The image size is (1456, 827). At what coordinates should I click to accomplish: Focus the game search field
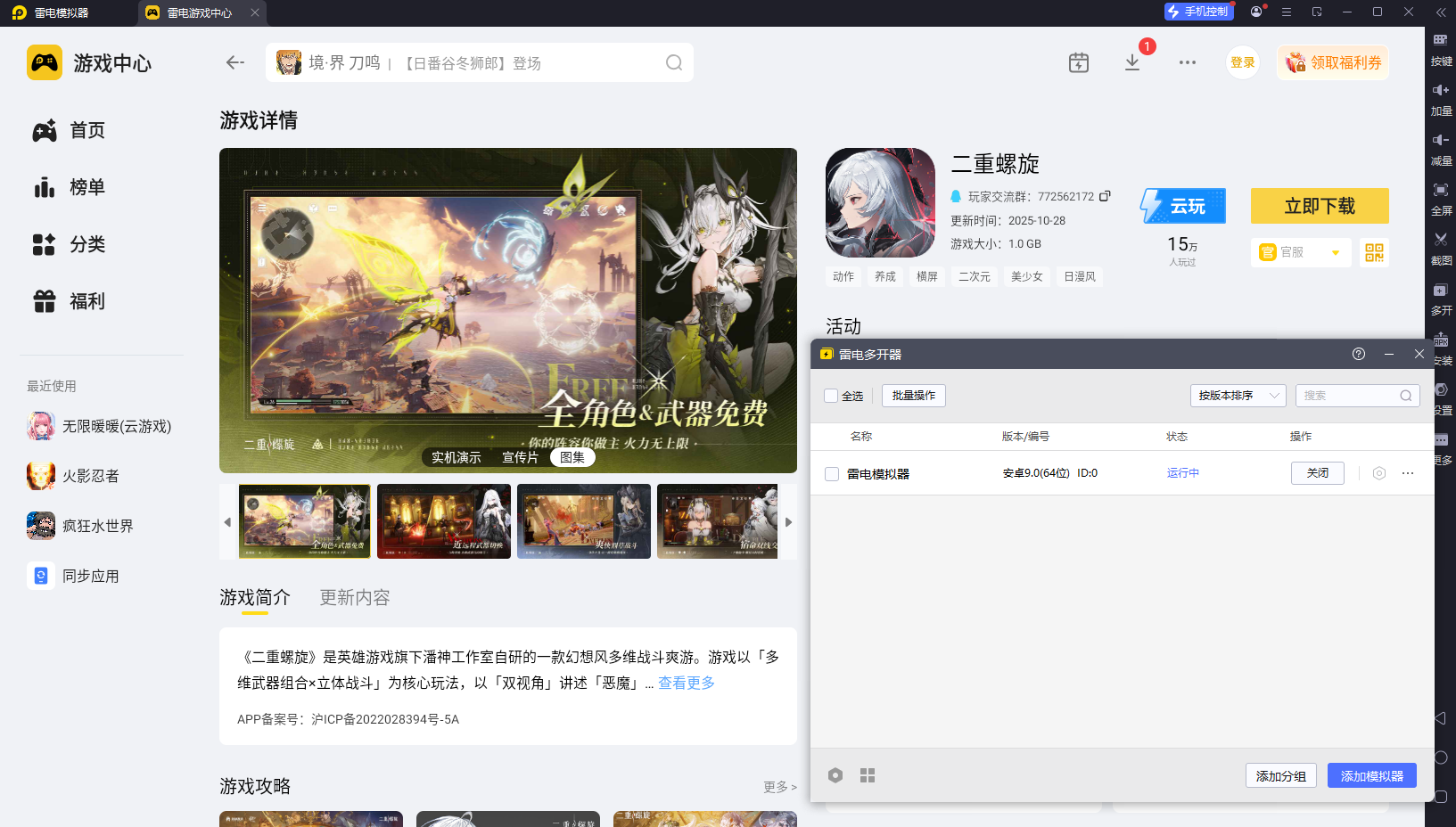480,62
